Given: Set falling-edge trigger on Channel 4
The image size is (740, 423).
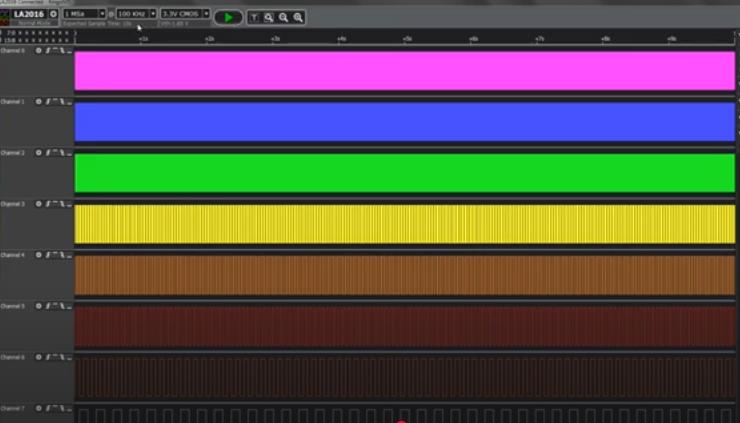Looking at the screenshot, I should pos(62,255).
